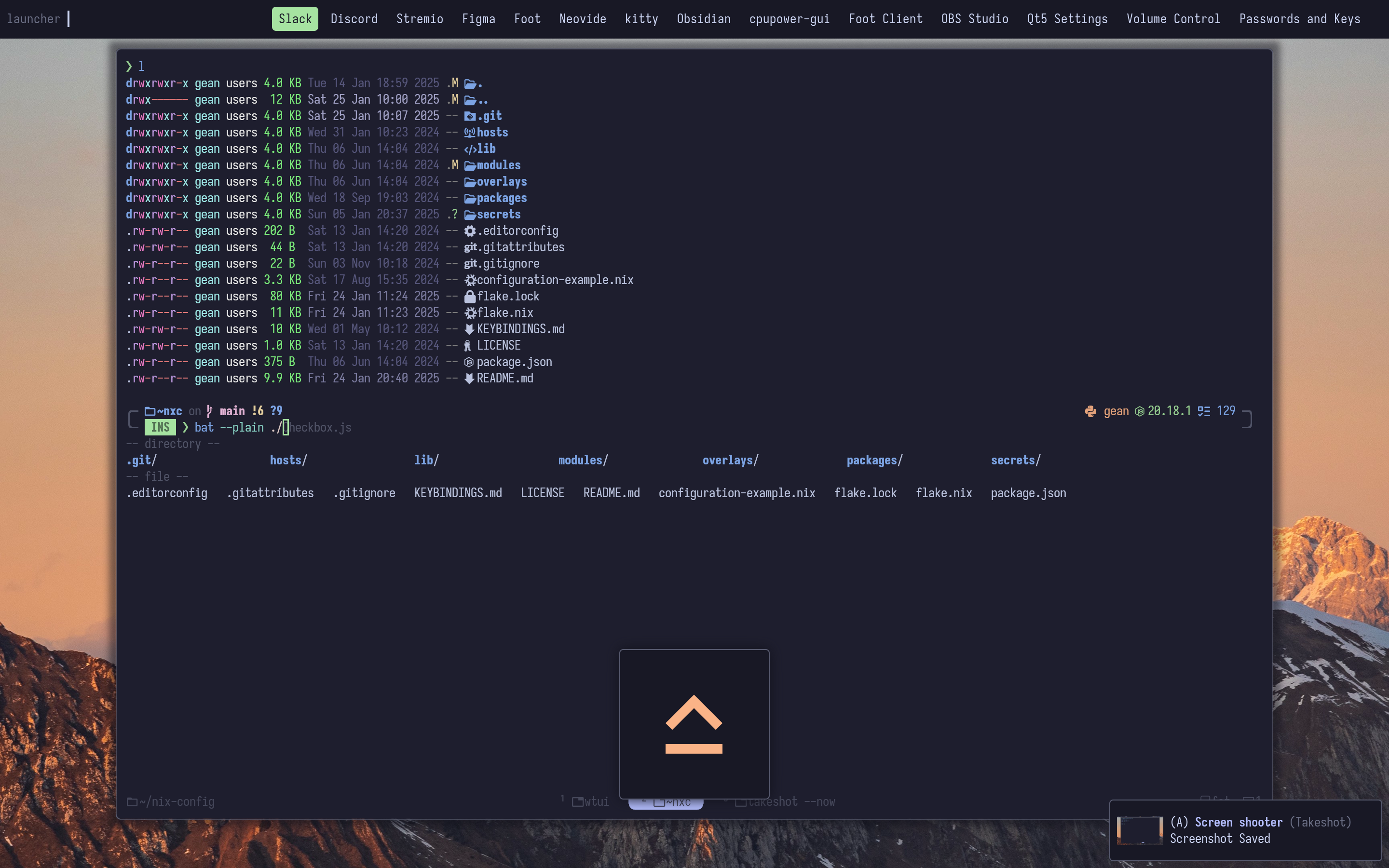Viewport: 1389px width, 868px height.
Task: Click the INS mode indicator in prompt
Action: 160,428
